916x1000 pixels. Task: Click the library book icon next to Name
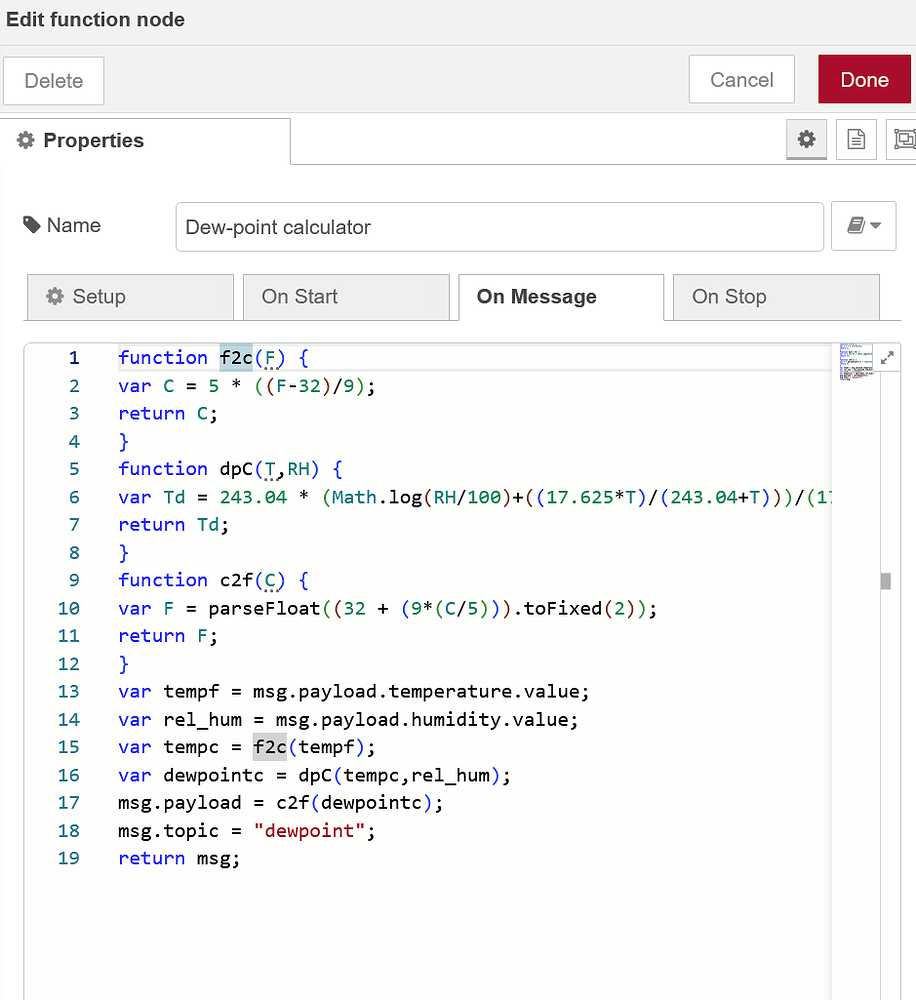(857, 225)
